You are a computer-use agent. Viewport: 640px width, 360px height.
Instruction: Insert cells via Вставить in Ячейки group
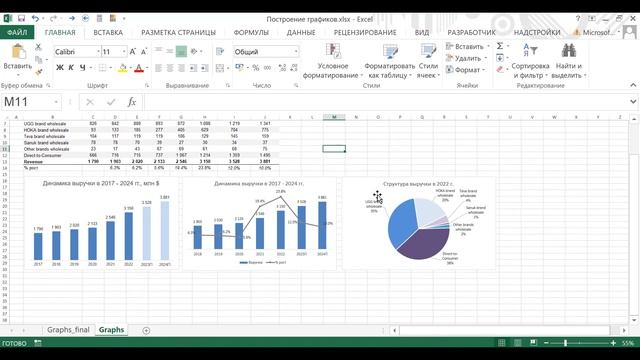coord(468,47)
